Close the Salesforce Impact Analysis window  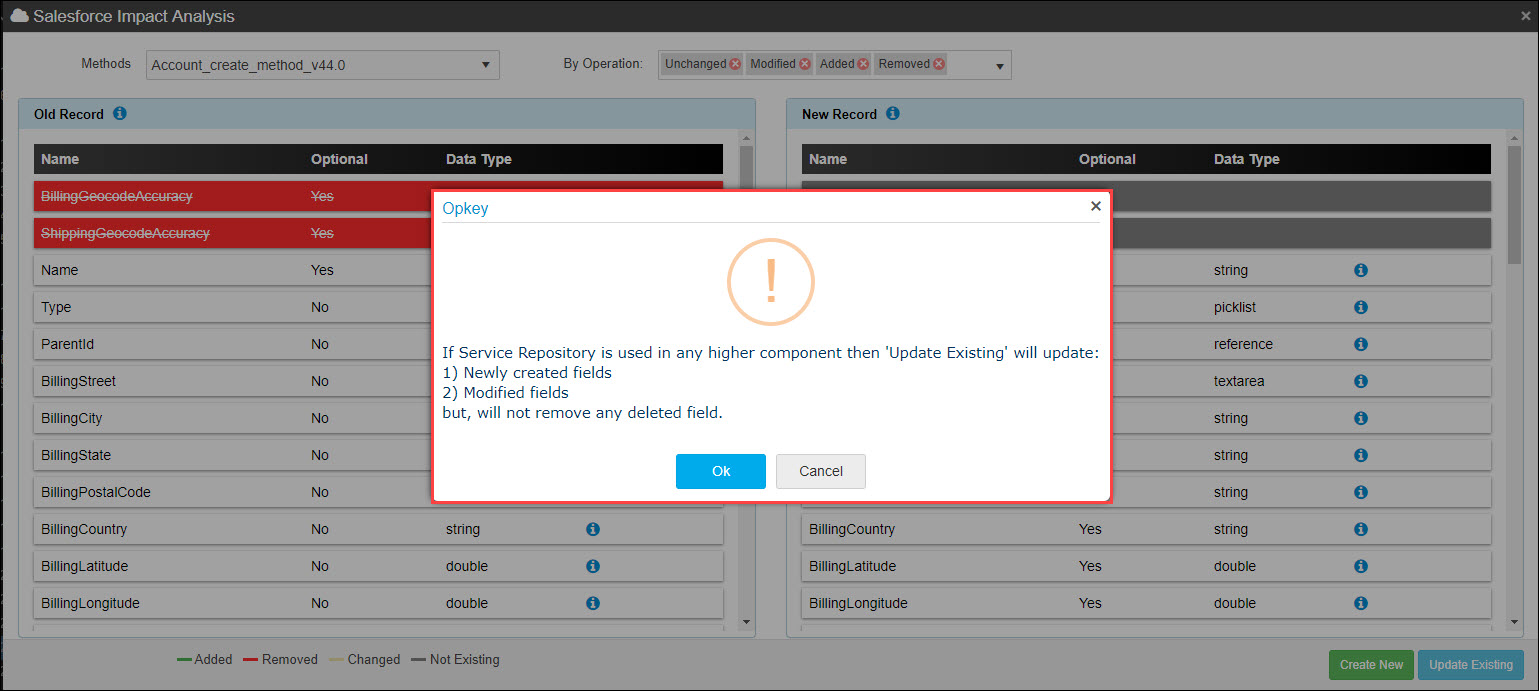pyautogui.click(x=1525, y=16)
